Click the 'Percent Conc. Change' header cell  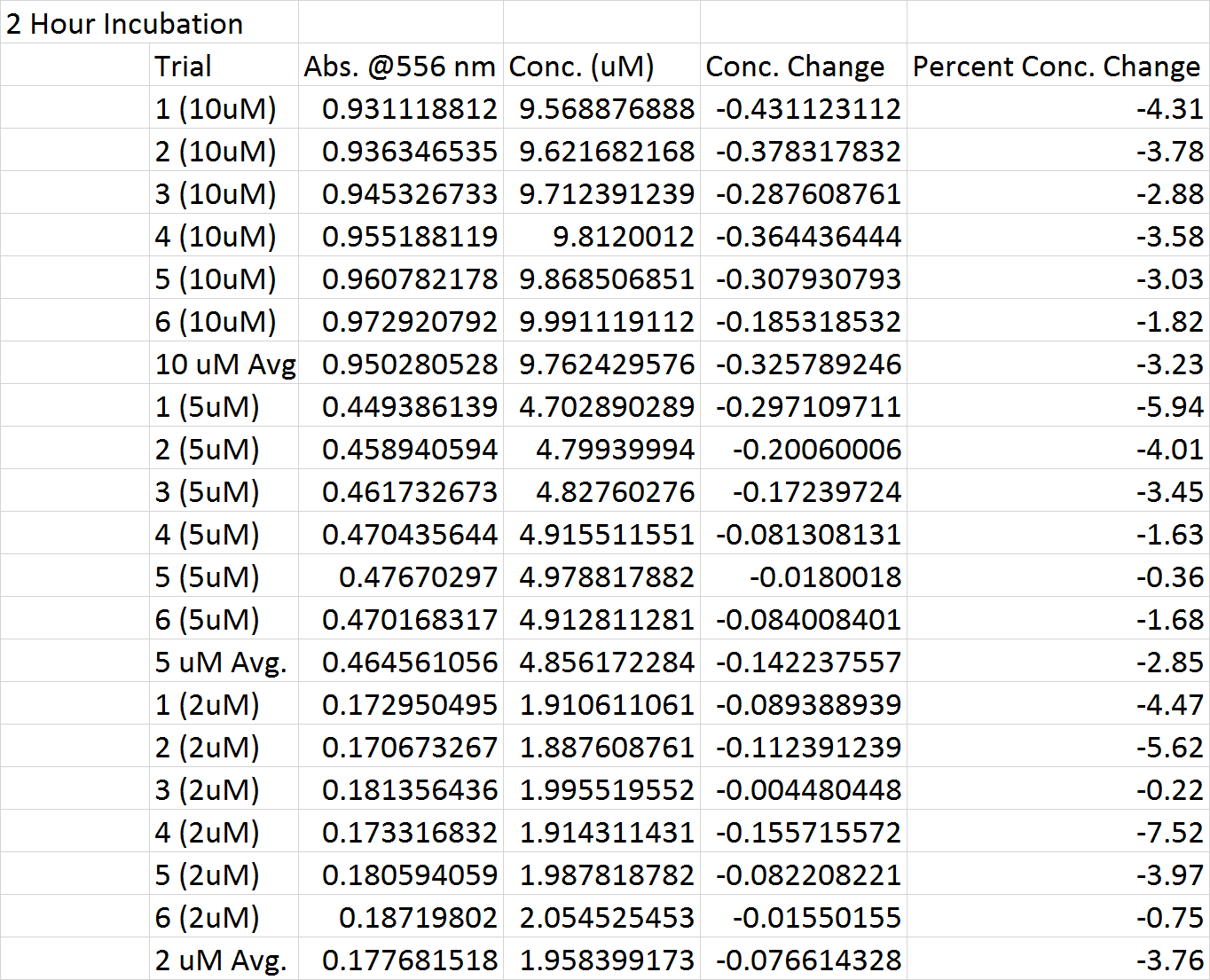(x=1056, y=67)
